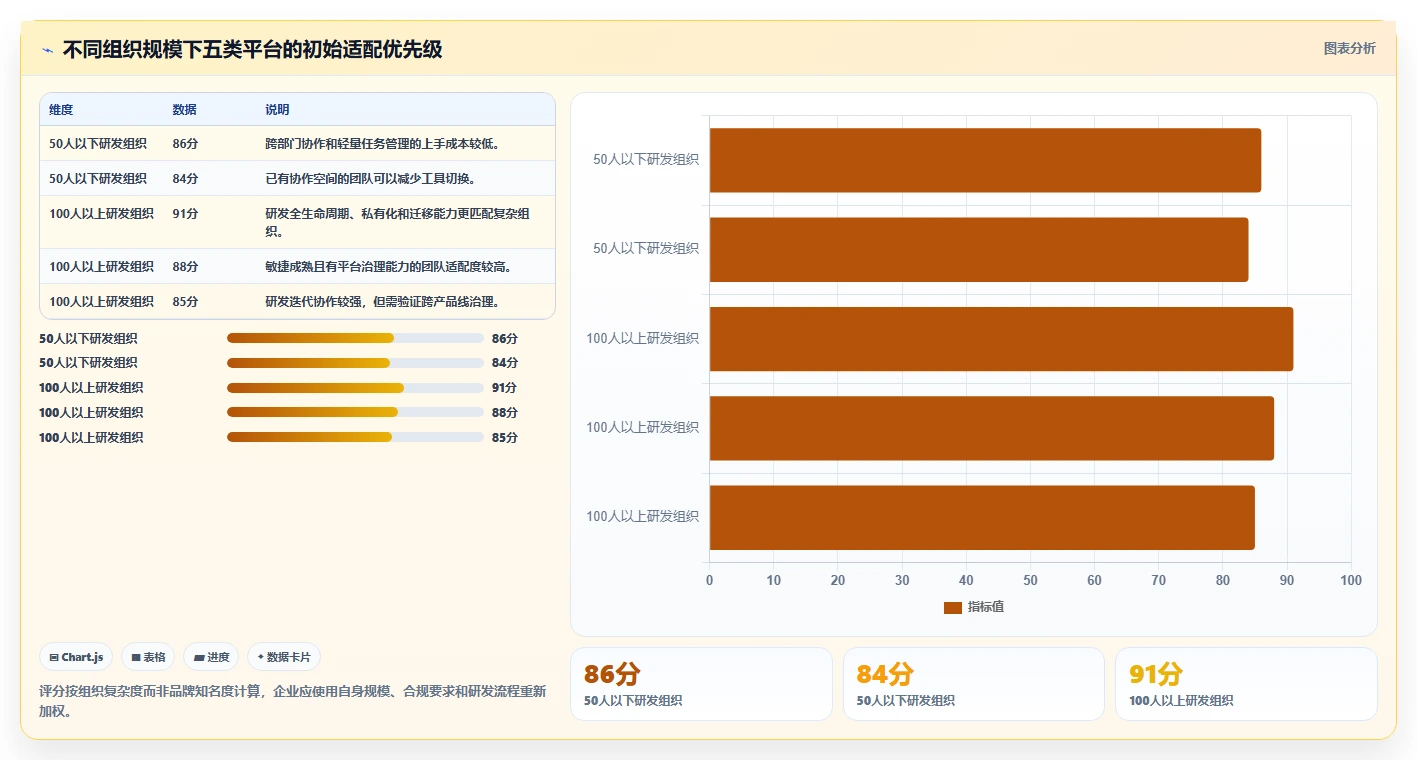Select the 表格 chip
Image resolution: width=1417 pixels, height=760 pixels.
pos(148,657)
